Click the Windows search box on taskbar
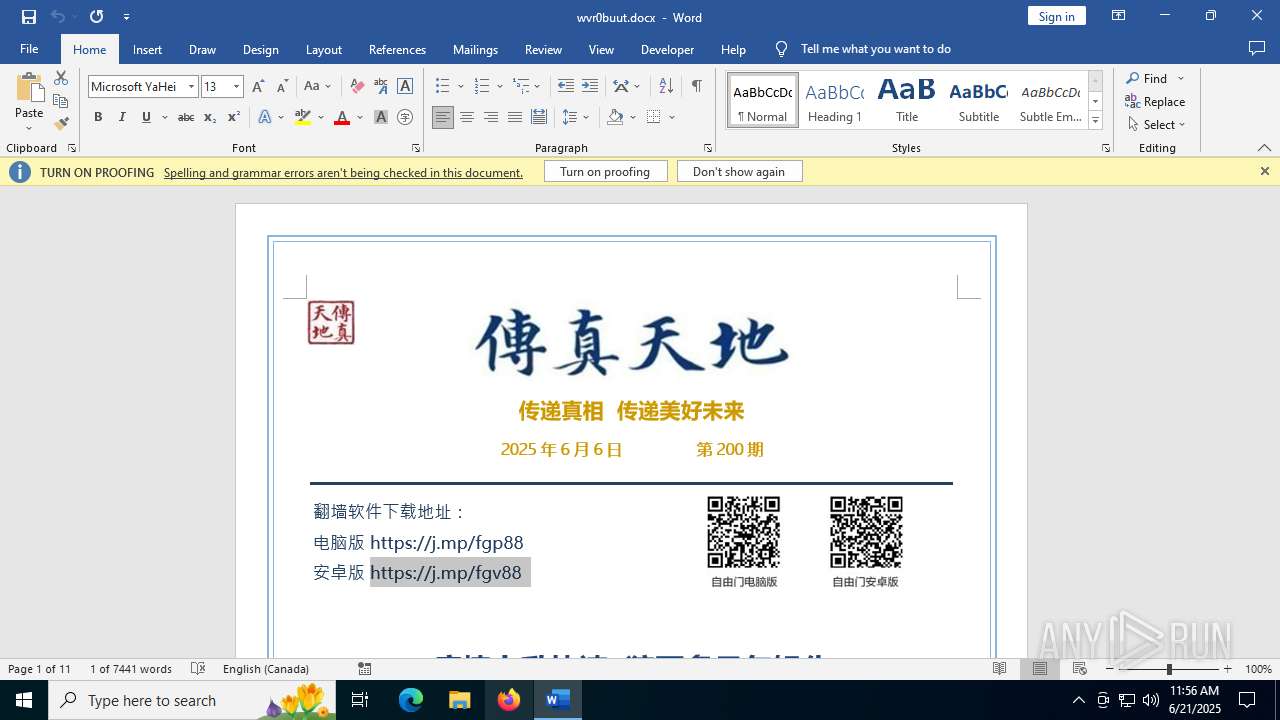The image size is (1280, 720). click(x=192, y=700)
